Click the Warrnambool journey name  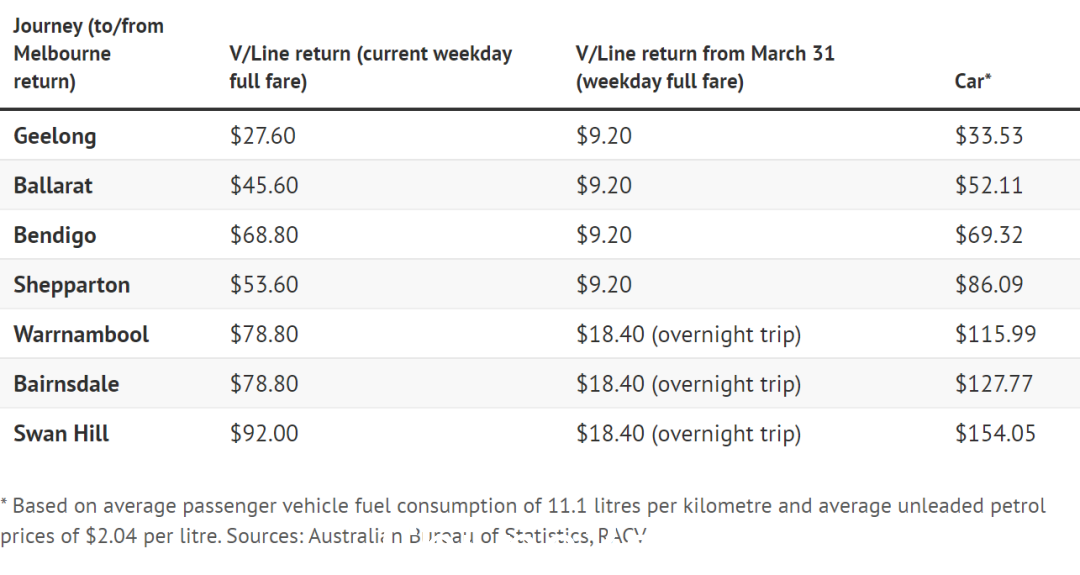tap(81, 334)
